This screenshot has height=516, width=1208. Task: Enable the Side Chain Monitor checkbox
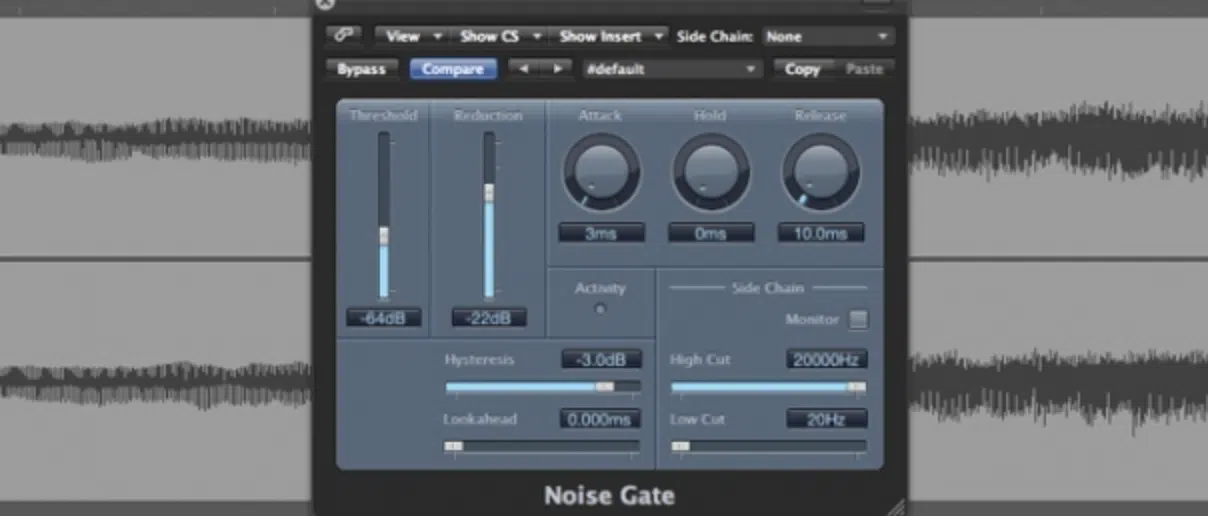tap(859, 319)
